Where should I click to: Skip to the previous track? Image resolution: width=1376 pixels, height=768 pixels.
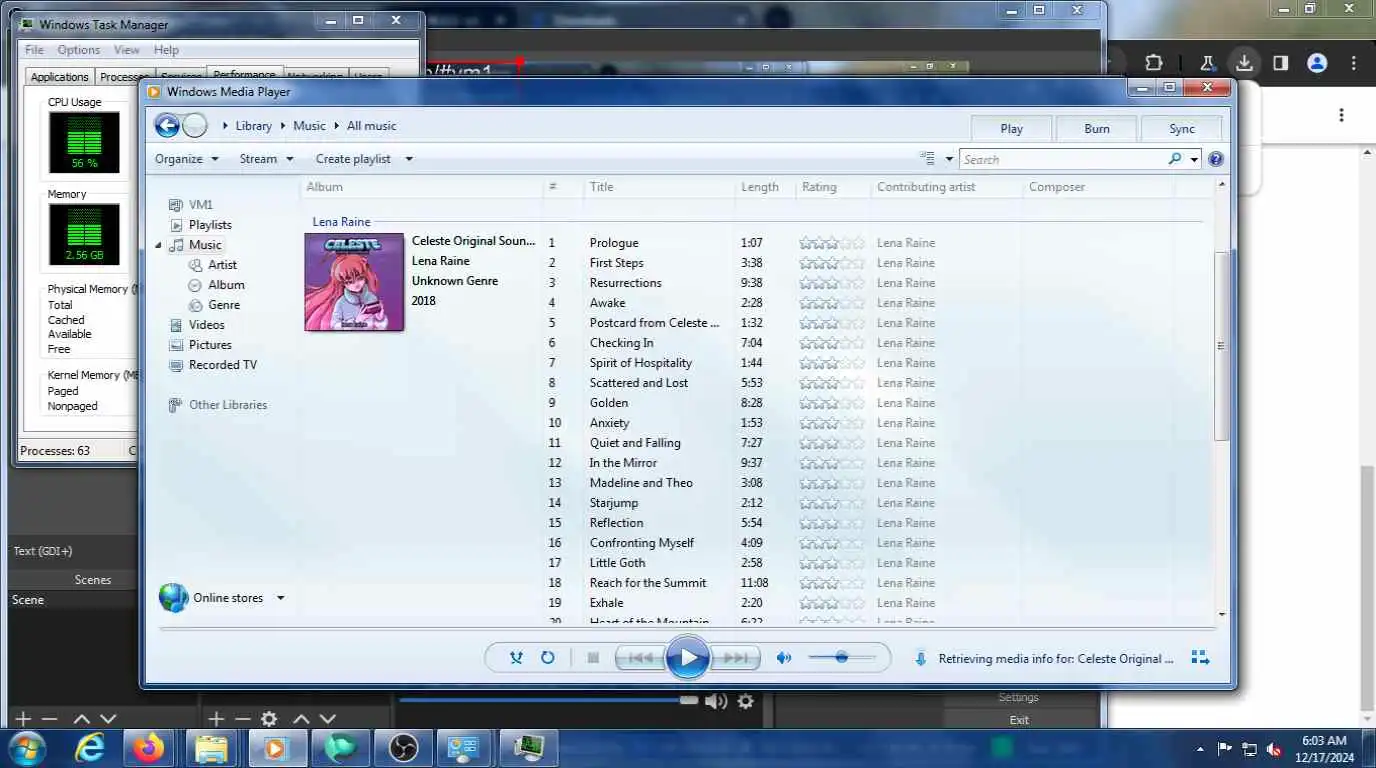point(640,658)
